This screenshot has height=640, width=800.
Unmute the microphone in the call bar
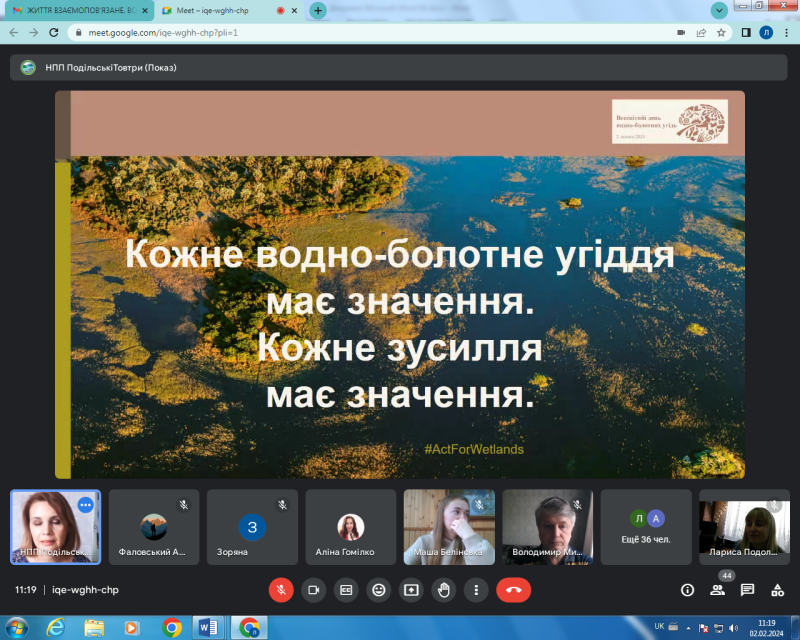tap(281, 590)
